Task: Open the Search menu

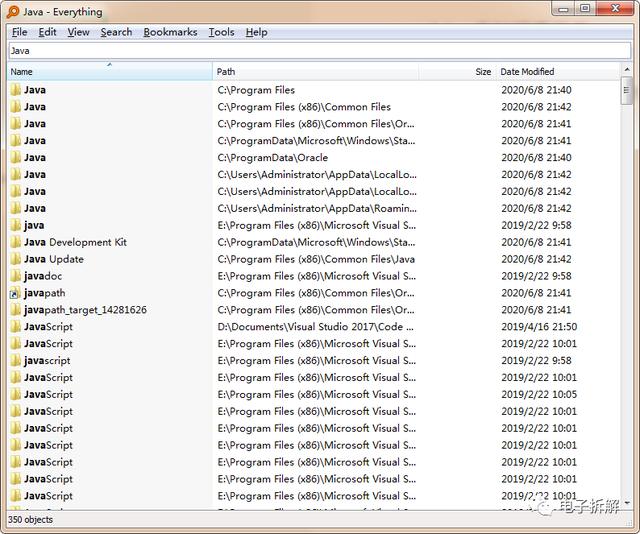Action: (x=116, y=32)
